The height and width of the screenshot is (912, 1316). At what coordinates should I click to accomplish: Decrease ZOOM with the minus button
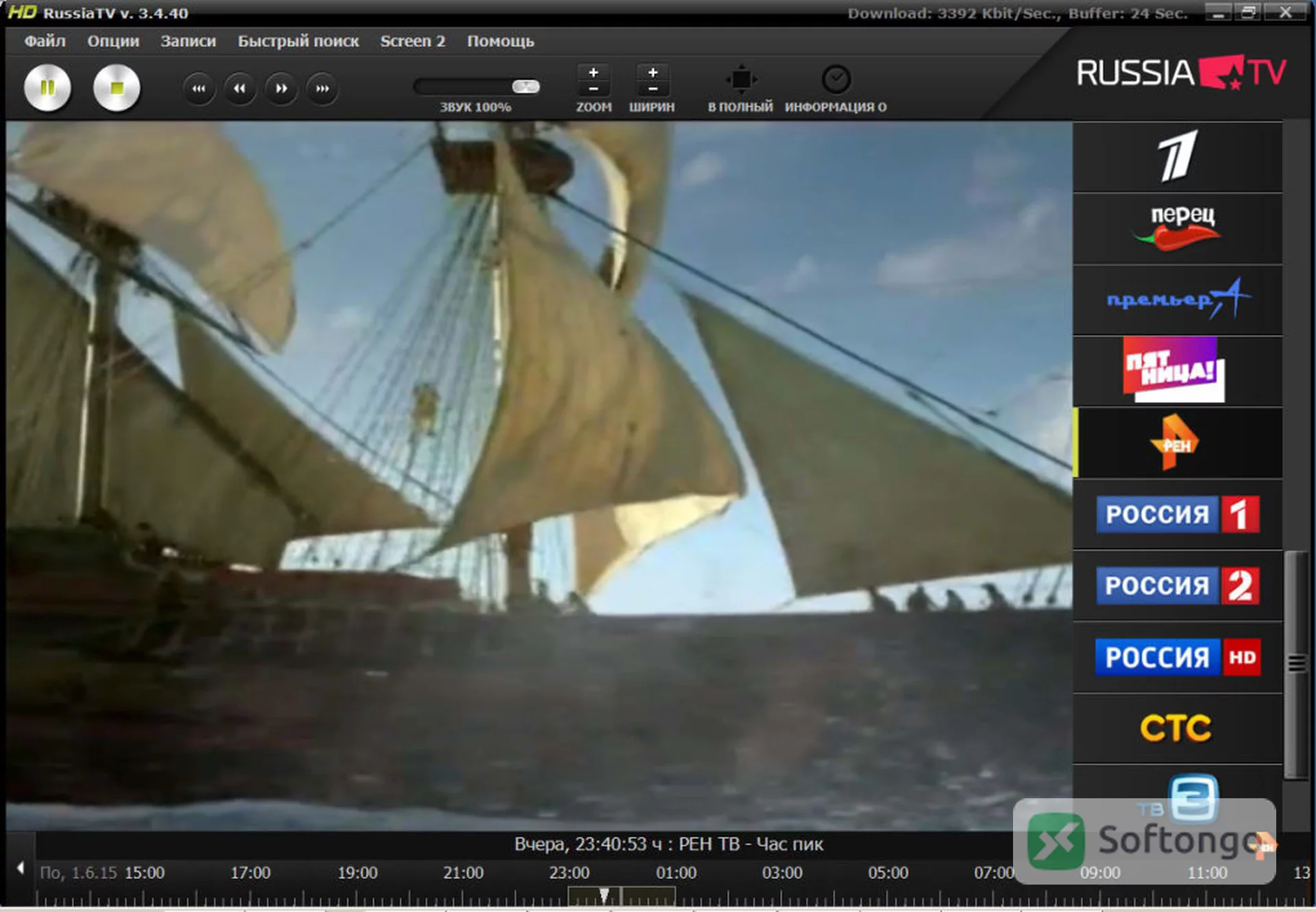pyautogui.click(x=594, y=88)
